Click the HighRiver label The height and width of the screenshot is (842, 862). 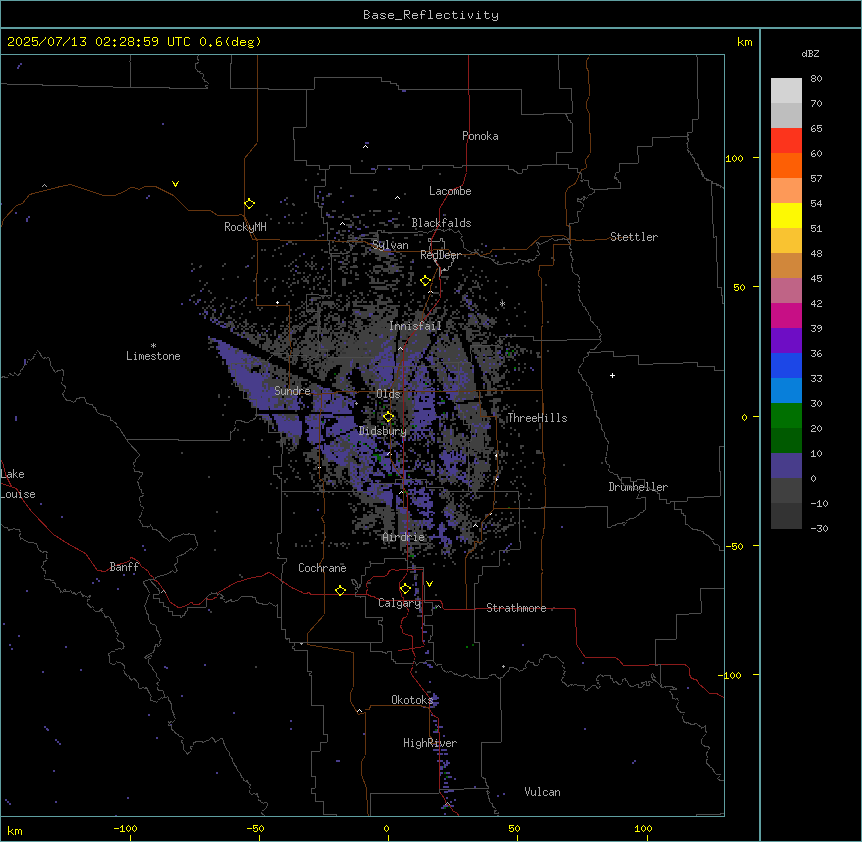pyautogui.click(x=430, y=743)
